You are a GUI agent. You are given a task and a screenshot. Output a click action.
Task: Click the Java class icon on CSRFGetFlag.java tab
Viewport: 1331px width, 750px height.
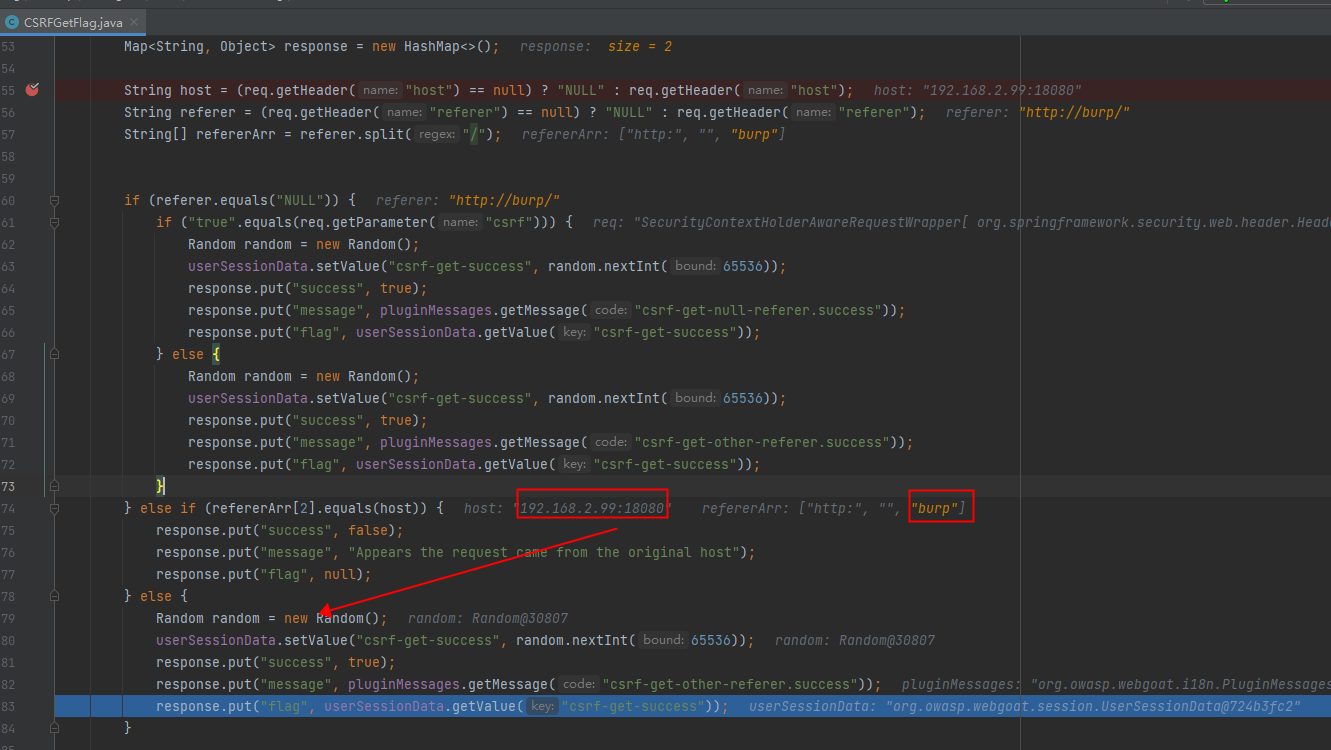12,22
